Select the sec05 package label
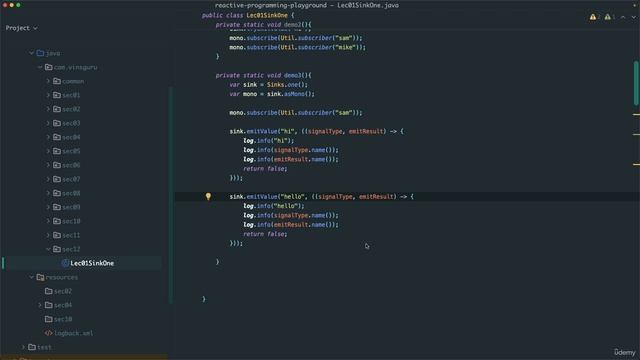The height and width of the screenshot is (360, 640). click(x=71, y=151)
